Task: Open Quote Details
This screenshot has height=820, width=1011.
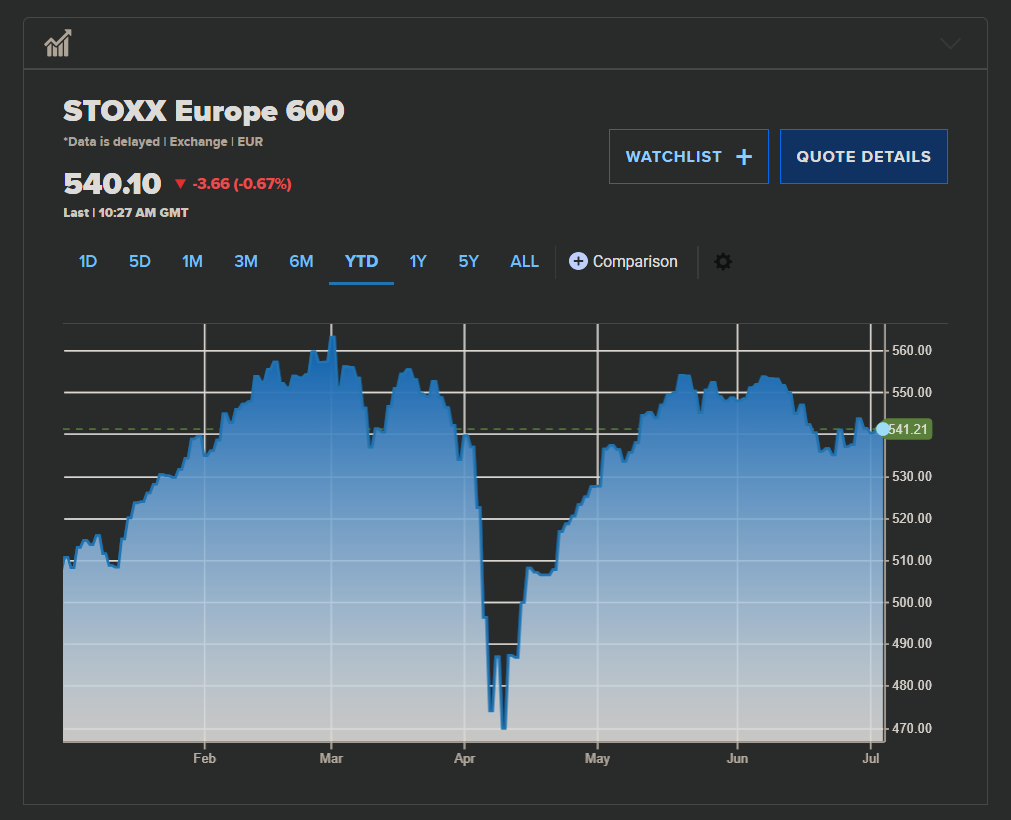Action: point(863,157)
